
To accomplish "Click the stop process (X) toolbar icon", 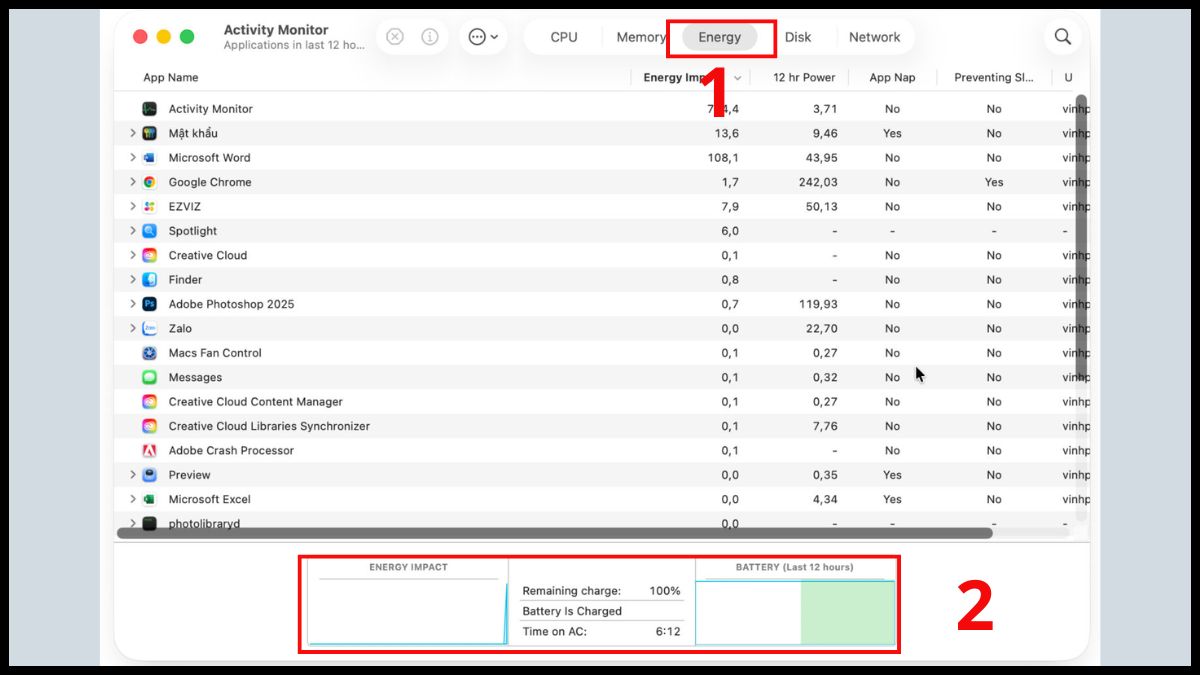I will 395,37.
